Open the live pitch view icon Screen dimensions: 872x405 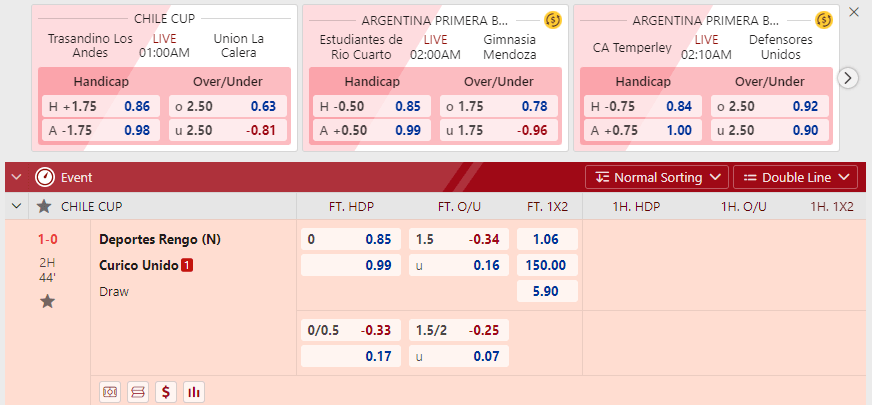[x=110, y=392]
